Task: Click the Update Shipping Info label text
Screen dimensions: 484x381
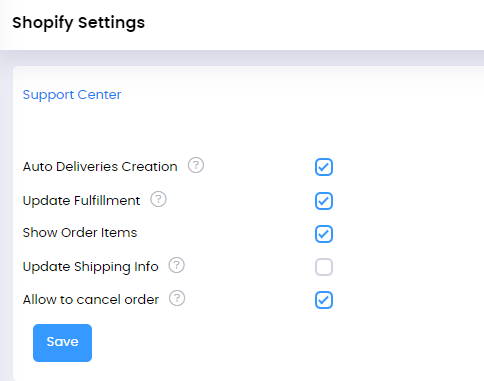Action: pos(90,267)
